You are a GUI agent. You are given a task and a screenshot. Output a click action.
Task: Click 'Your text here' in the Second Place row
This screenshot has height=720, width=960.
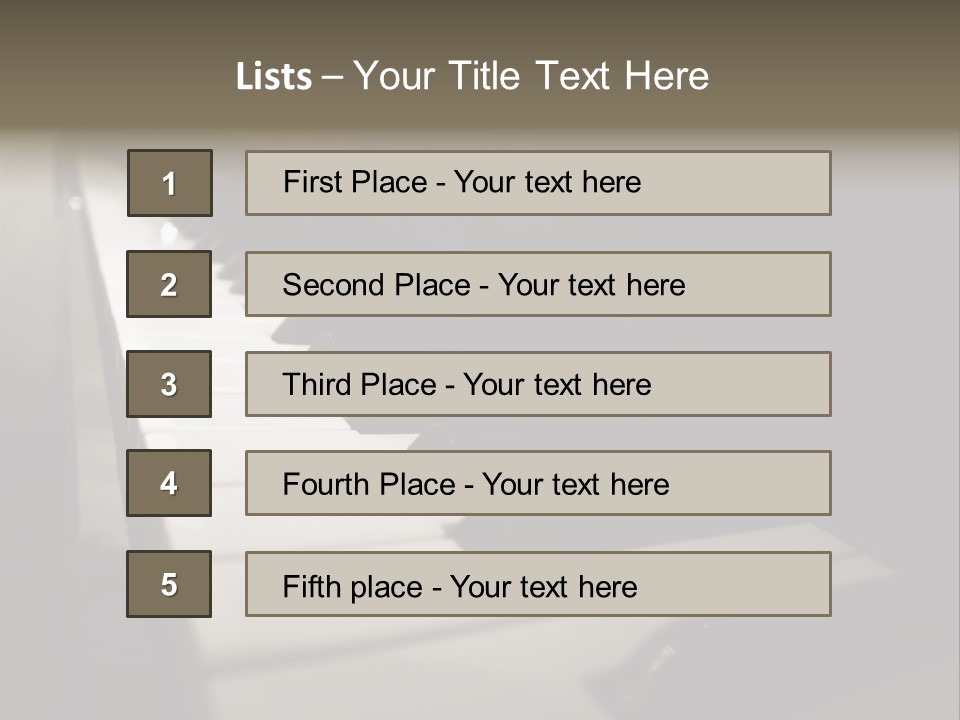(x=592, y=285)
